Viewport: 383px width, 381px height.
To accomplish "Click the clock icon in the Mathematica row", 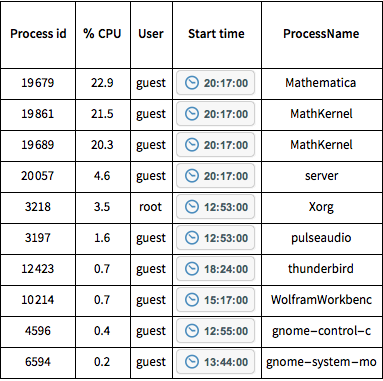I will [x=192, y=83].
